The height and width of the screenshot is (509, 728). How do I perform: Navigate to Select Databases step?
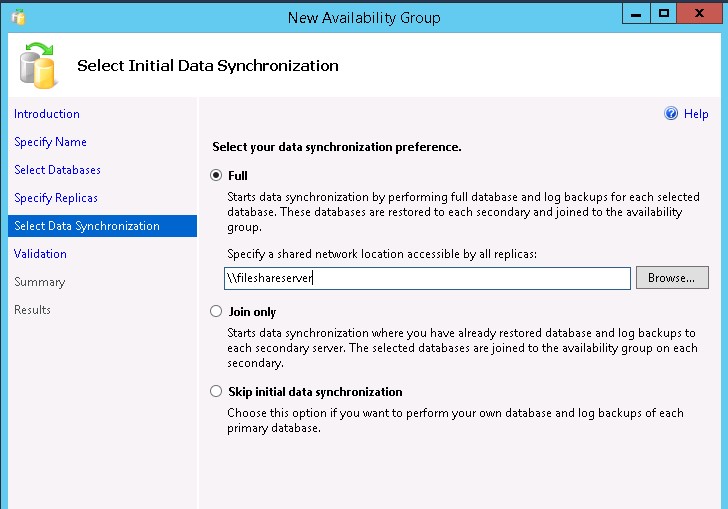(57, 170)
